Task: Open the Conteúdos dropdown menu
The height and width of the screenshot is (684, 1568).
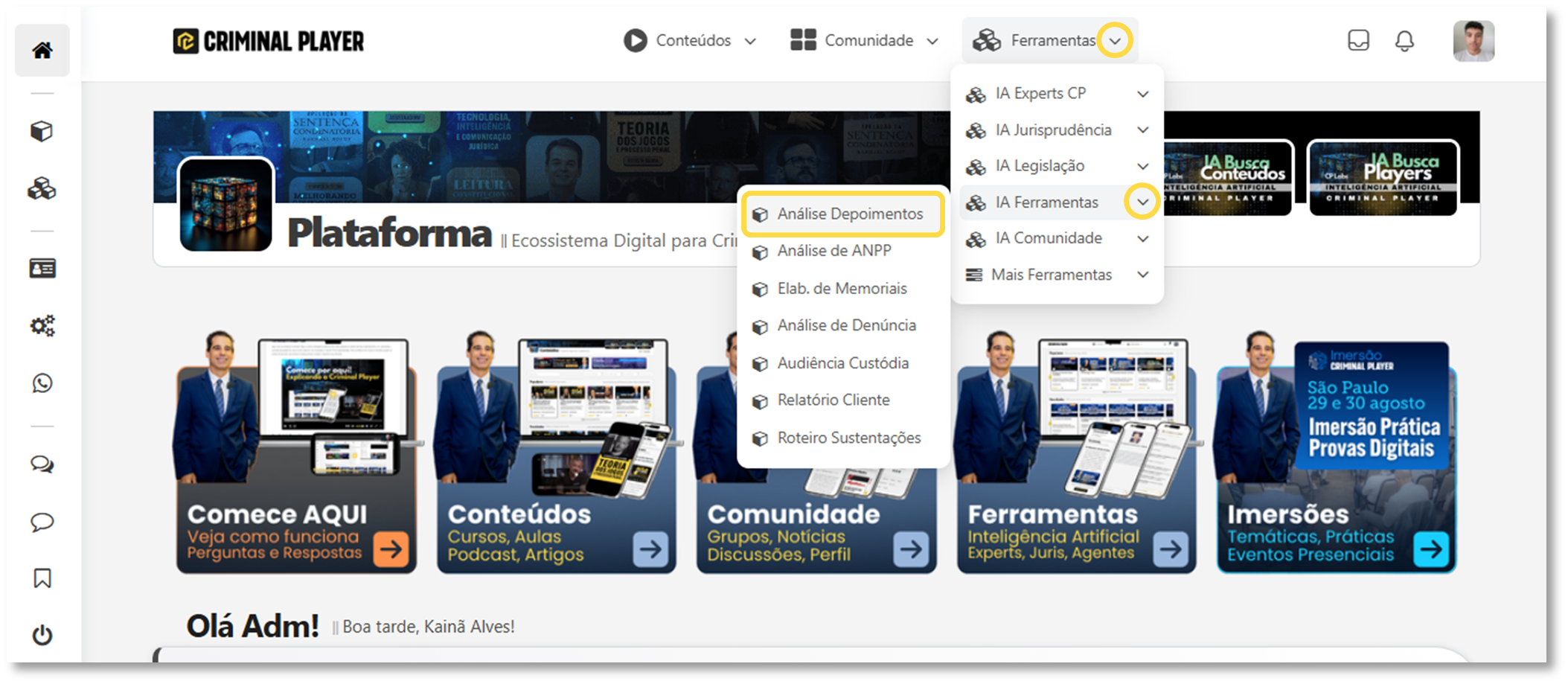Action: pos(690,41)
